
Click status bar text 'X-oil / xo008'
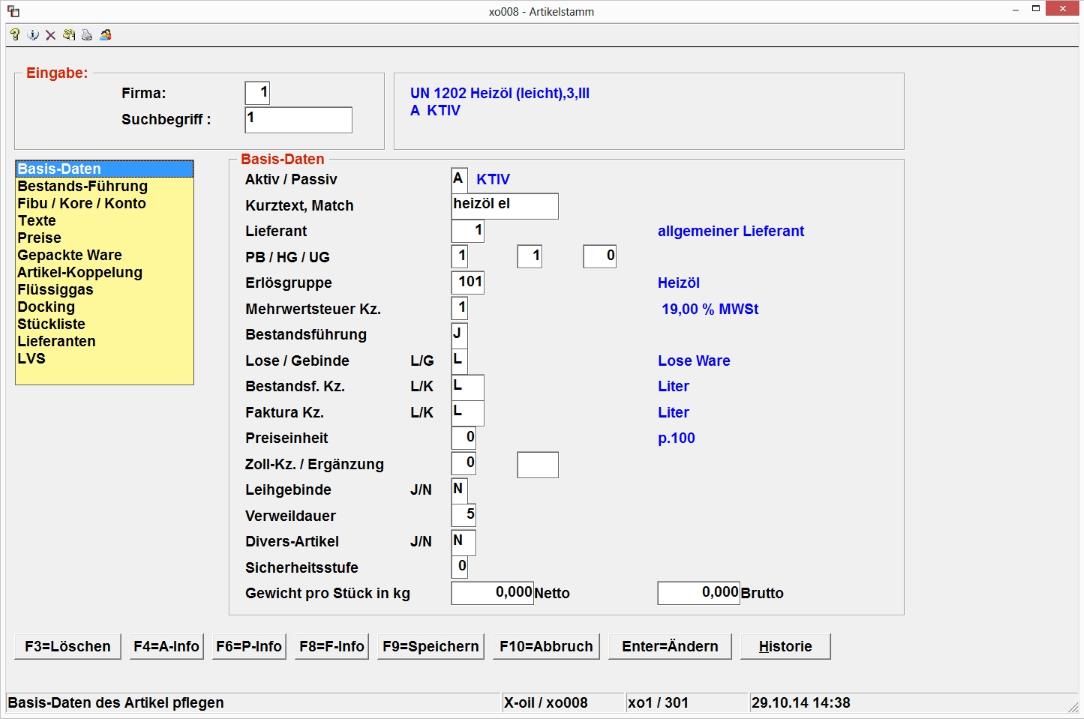point(545,703)
